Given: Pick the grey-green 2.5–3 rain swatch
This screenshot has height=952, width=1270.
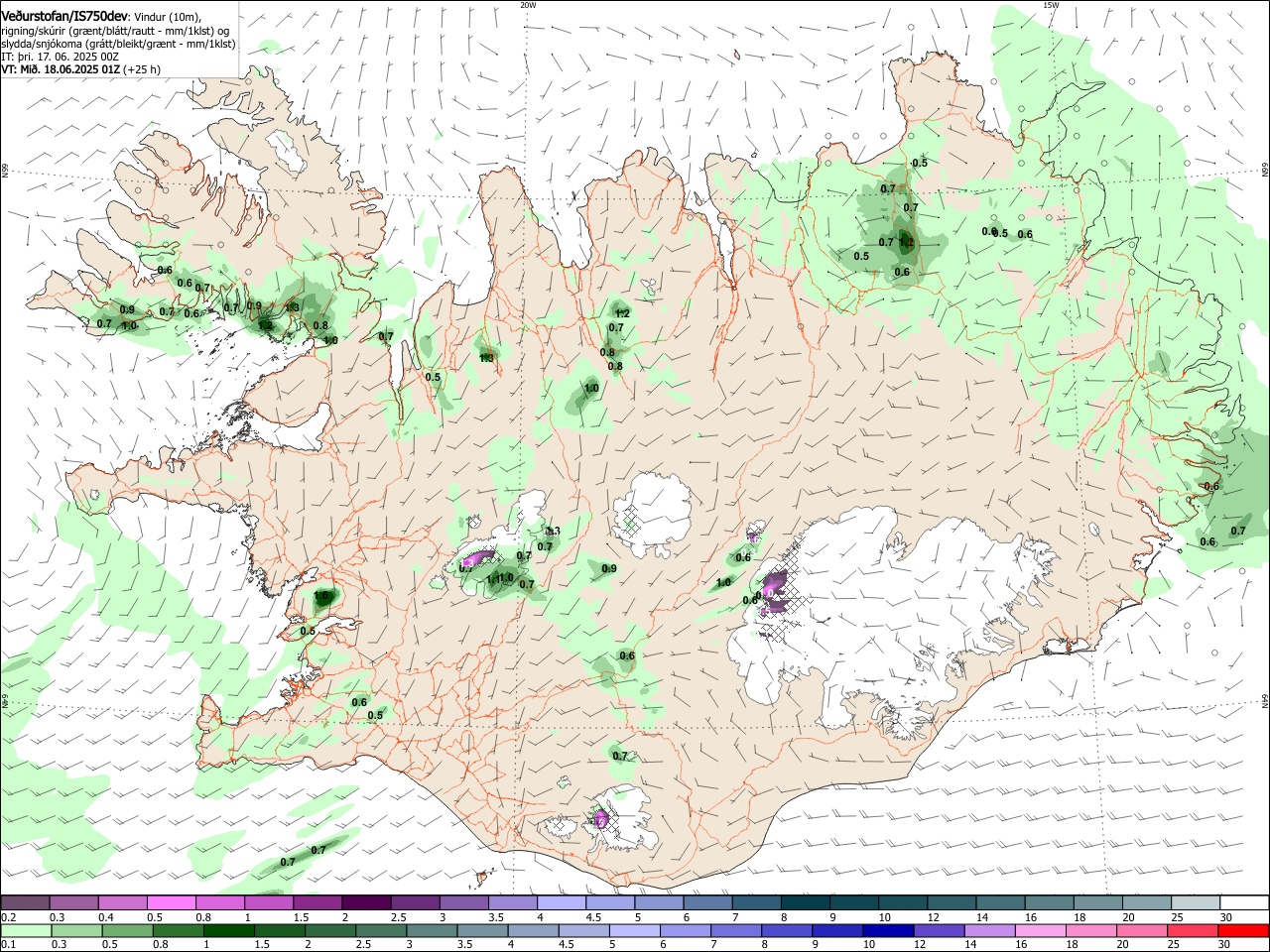Looking at the screenshot, I should [381, 930].
